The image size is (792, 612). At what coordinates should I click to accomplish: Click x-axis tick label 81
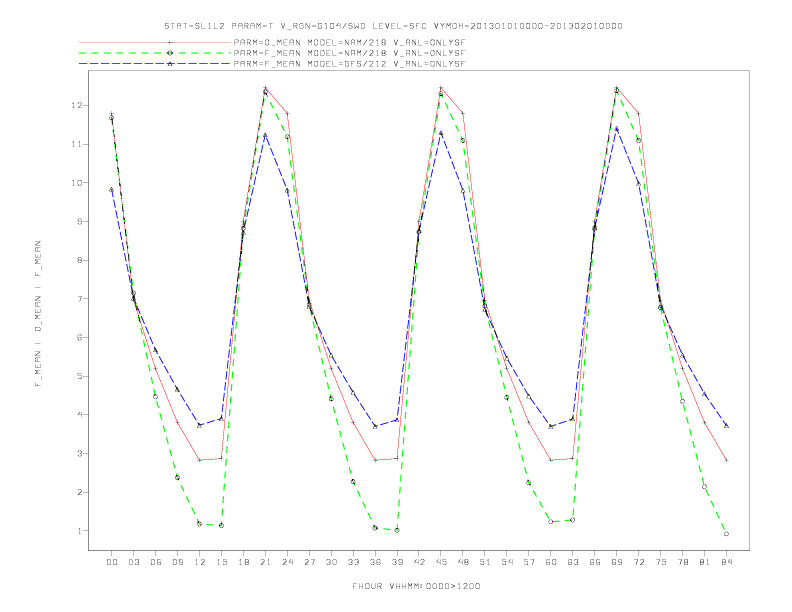point(705,562)
